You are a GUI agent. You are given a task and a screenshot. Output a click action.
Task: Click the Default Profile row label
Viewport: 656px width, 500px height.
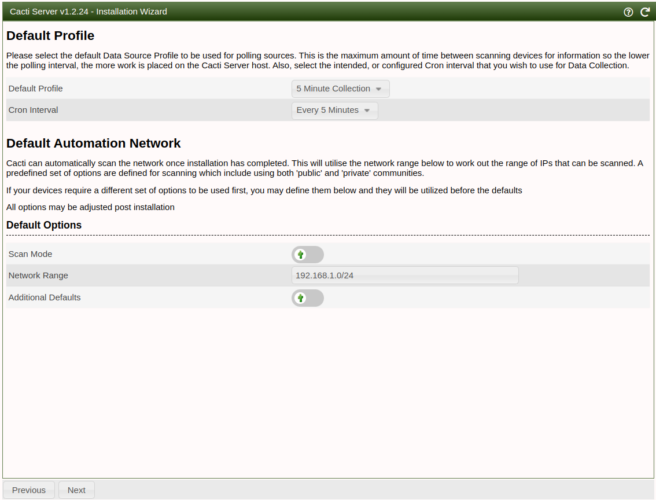36,89
